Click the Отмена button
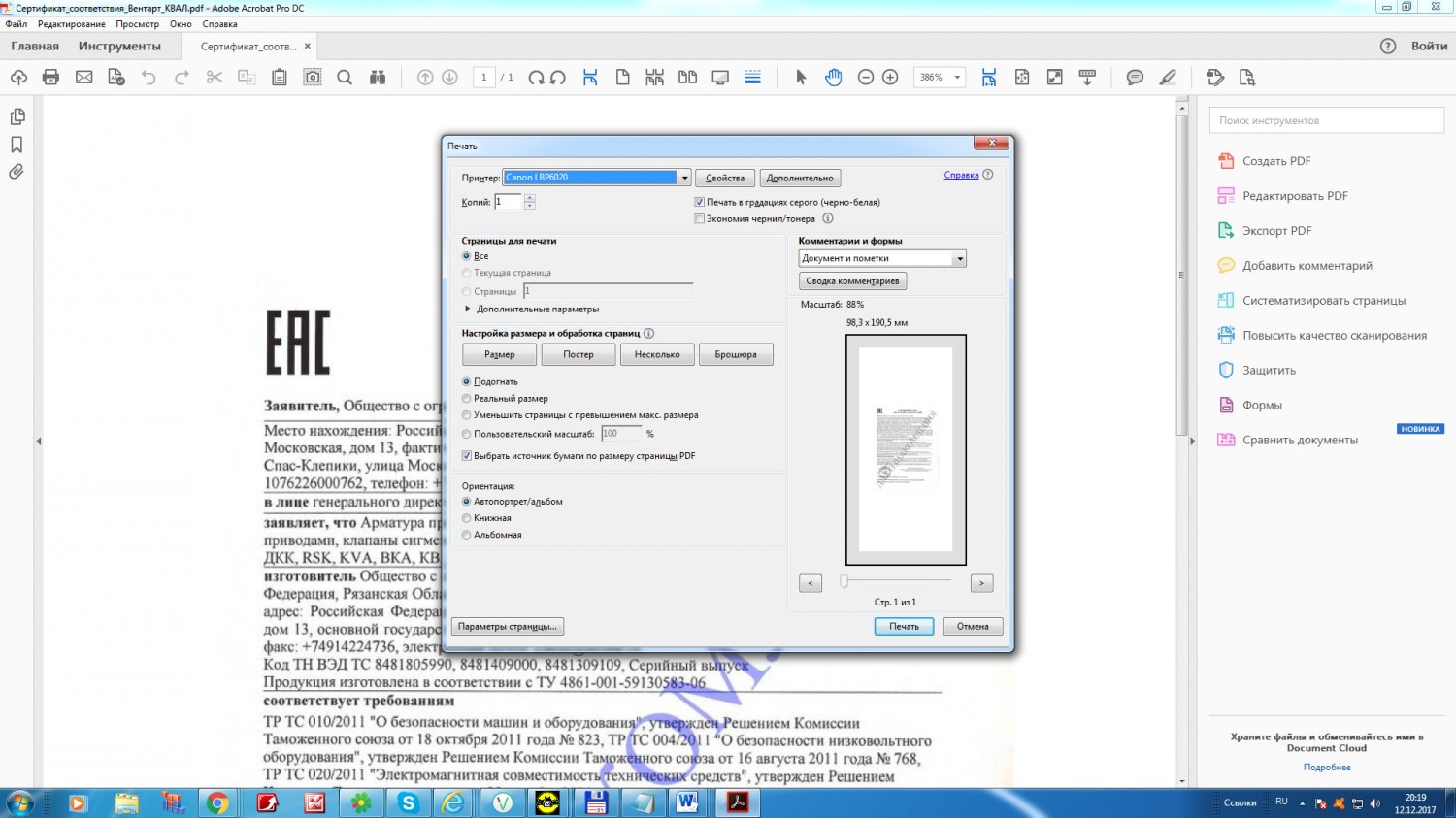 [973, 627]
